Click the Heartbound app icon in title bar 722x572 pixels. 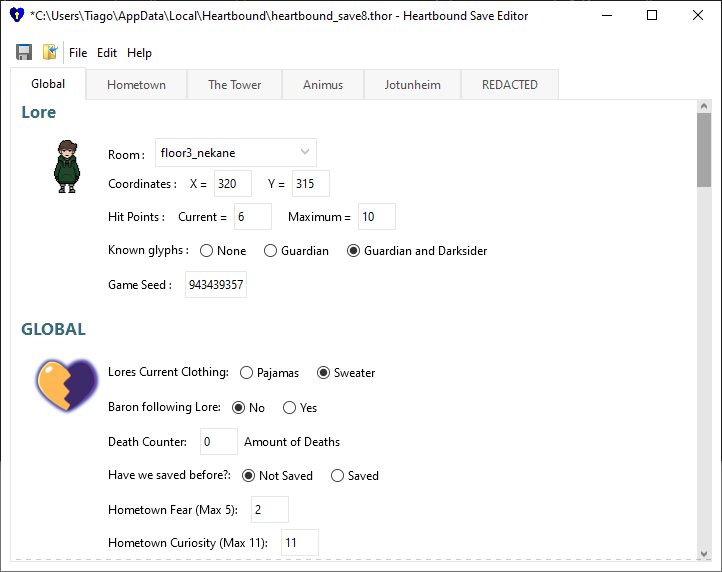pos(16,16)
